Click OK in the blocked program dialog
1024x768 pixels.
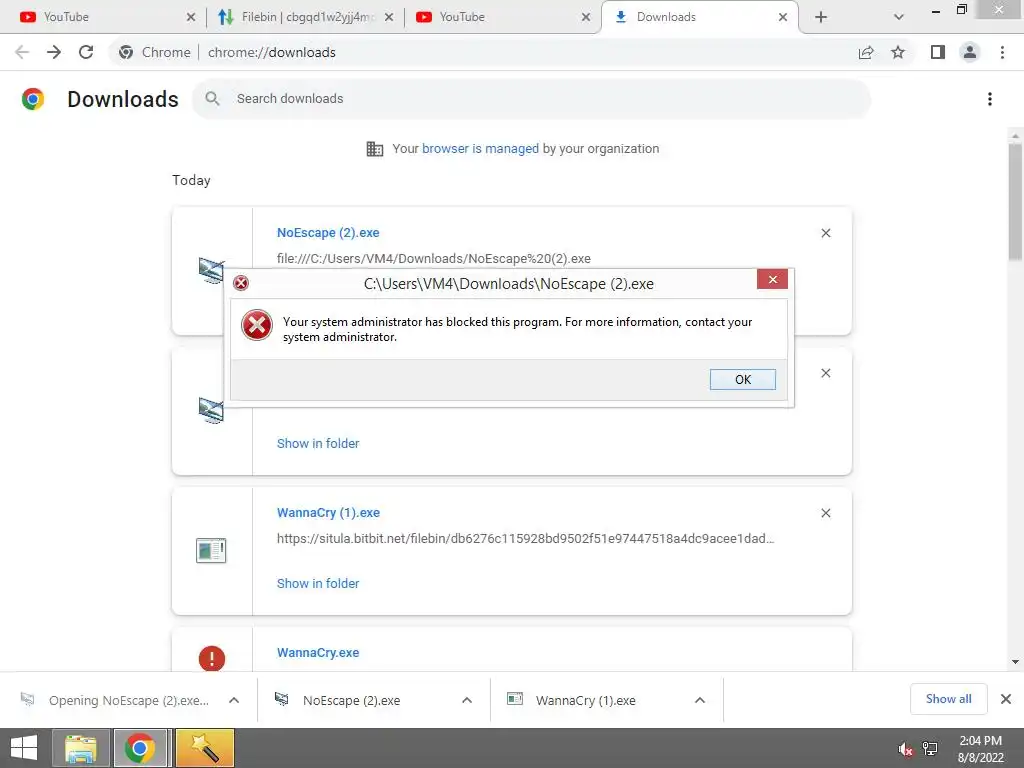pyautogui.click(x=743, y=379)
